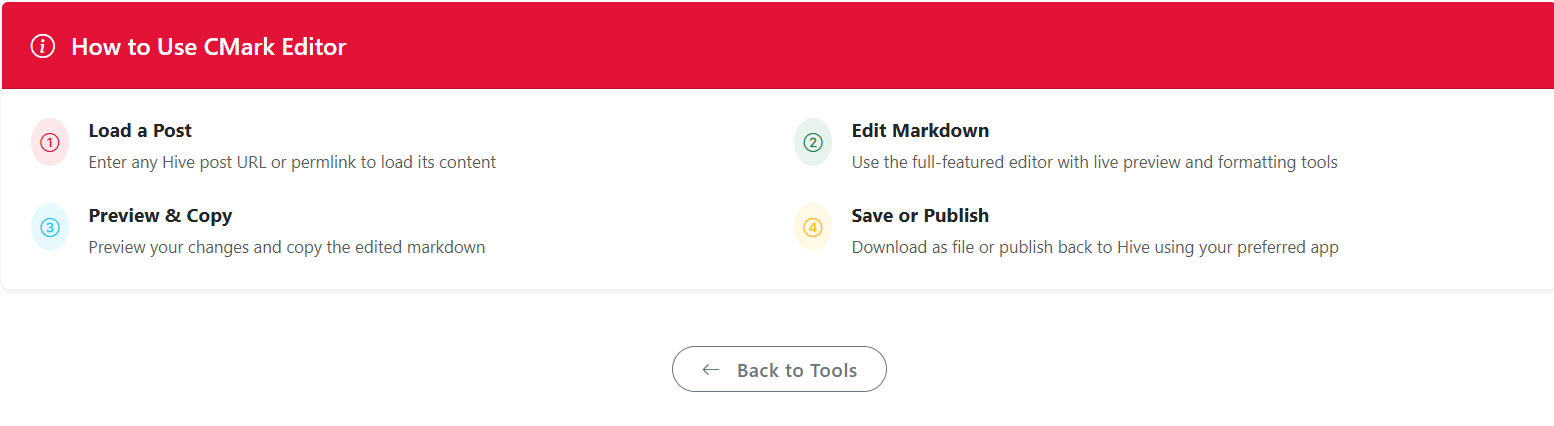Click the full-featured editor description text
The width and height of the screenshot is (1554, 426).
[x=1094, y=162]
